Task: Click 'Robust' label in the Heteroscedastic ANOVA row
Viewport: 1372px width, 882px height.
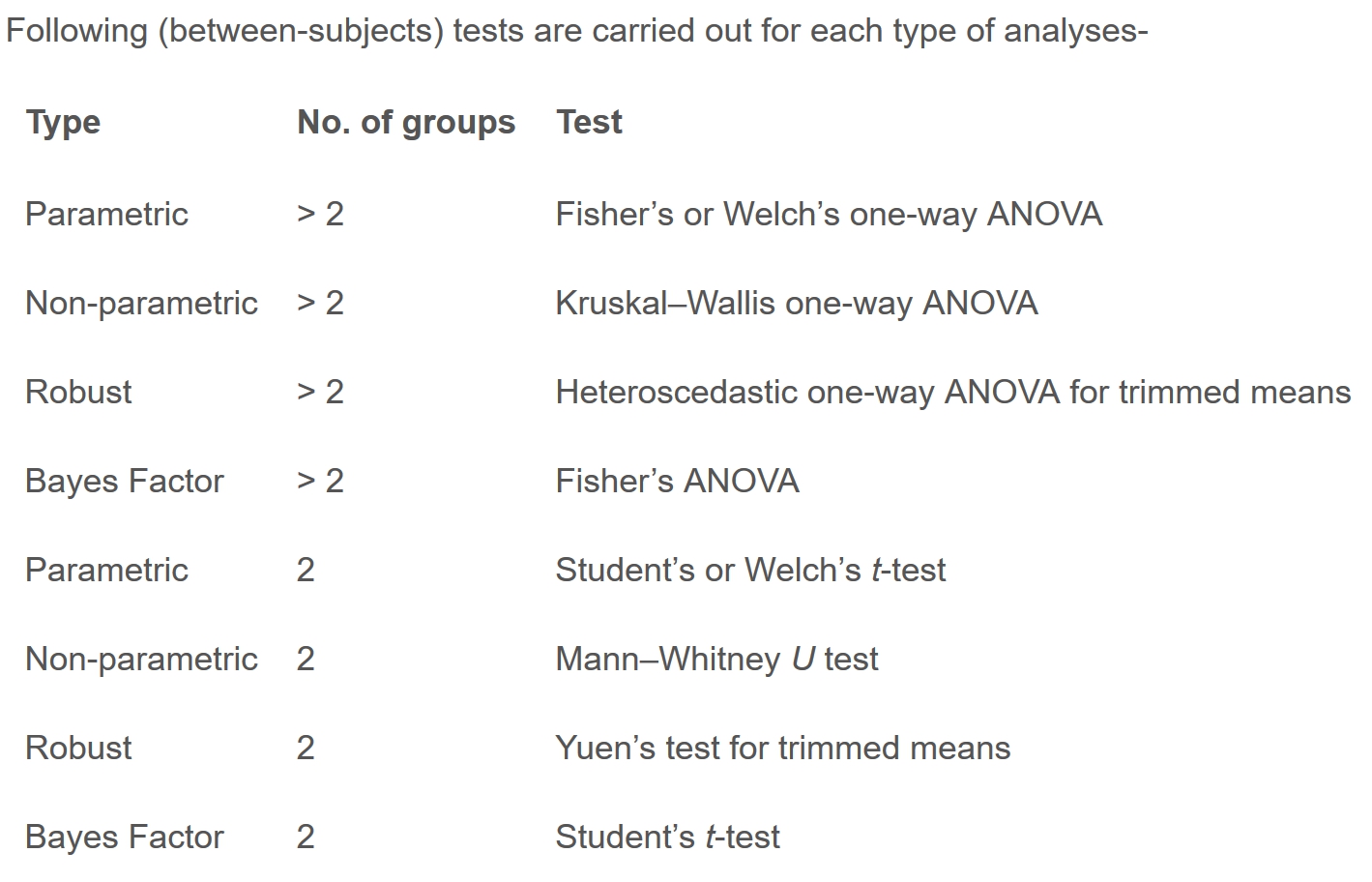Action: (x=78, y=392)
